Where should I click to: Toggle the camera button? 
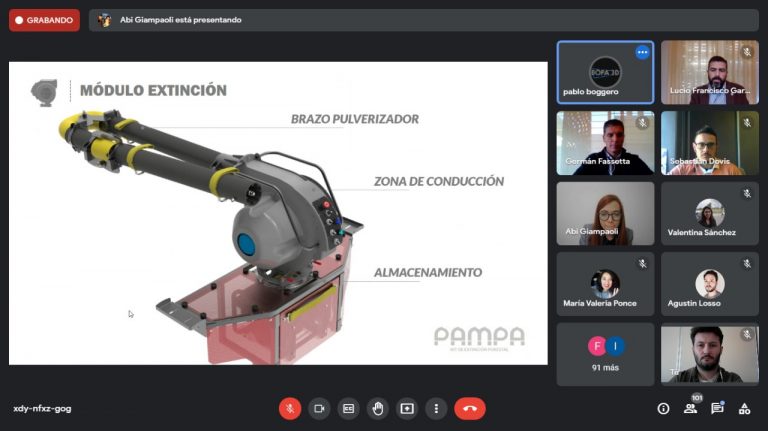(319, 408)
